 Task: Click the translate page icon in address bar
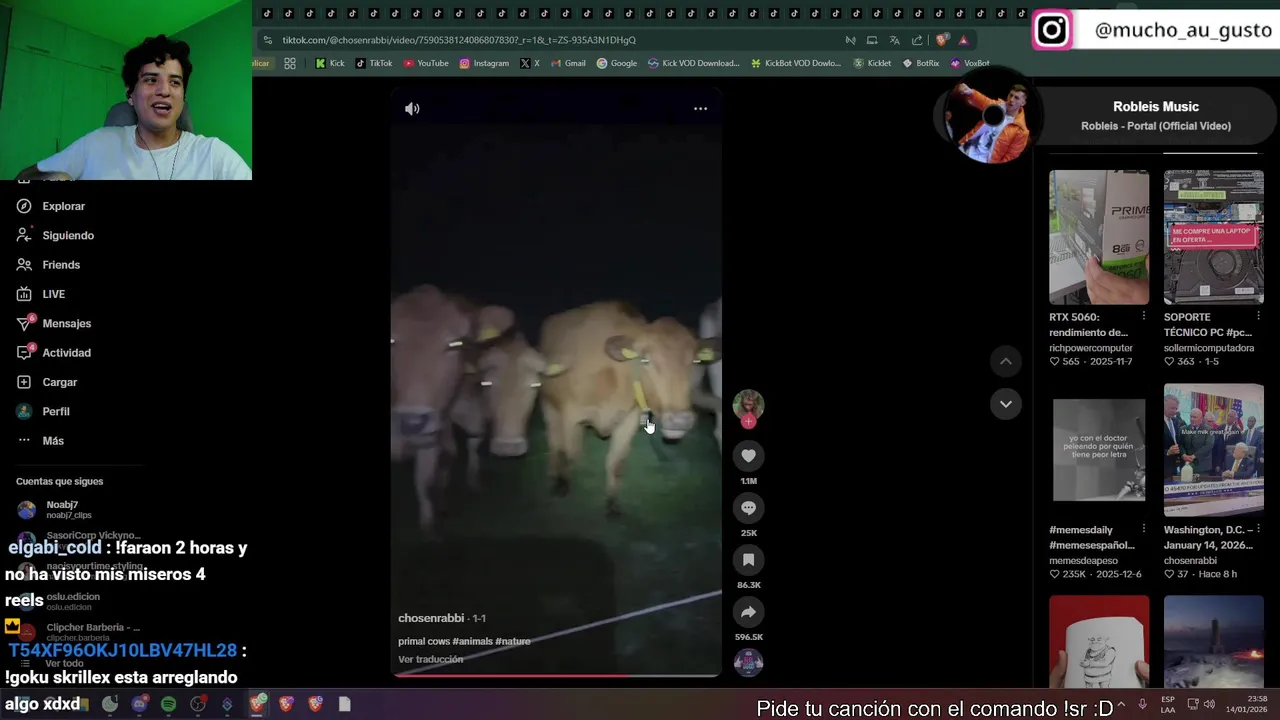(894, 40)
